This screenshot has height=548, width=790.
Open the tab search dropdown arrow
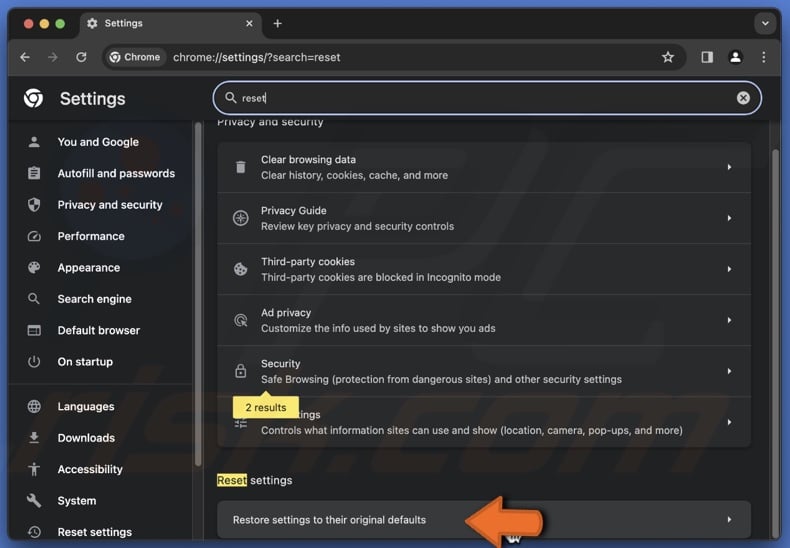click(765, 23)
